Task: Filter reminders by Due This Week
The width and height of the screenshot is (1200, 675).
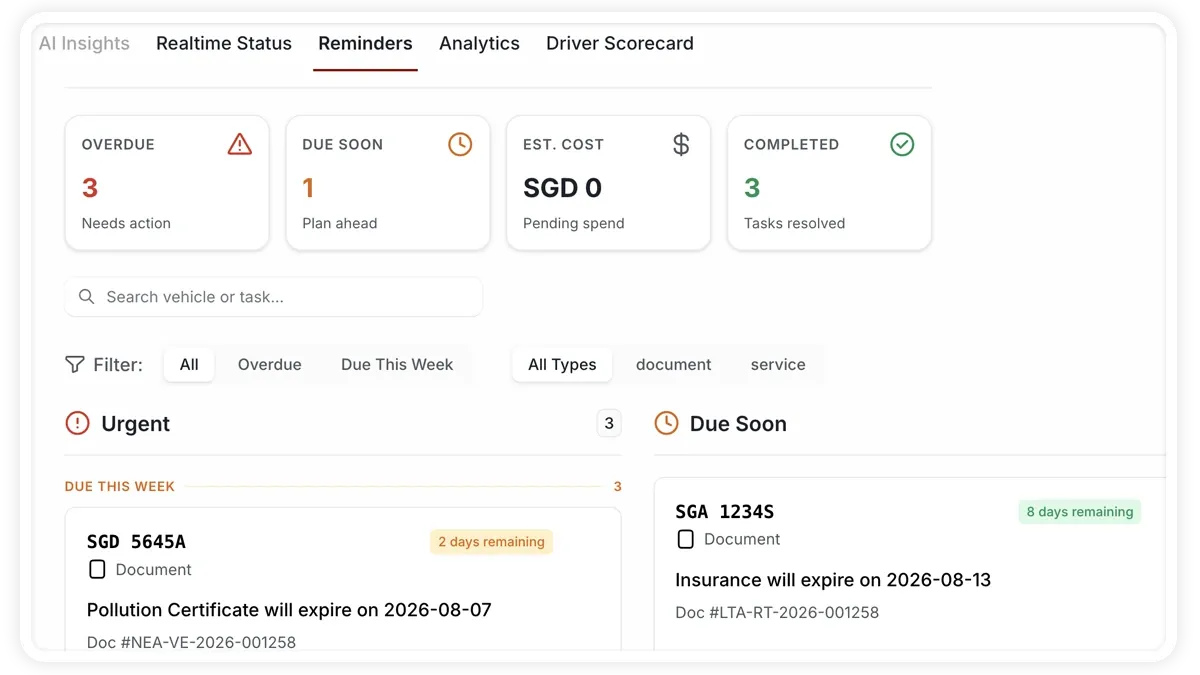Action: click(x=397, y=364)
